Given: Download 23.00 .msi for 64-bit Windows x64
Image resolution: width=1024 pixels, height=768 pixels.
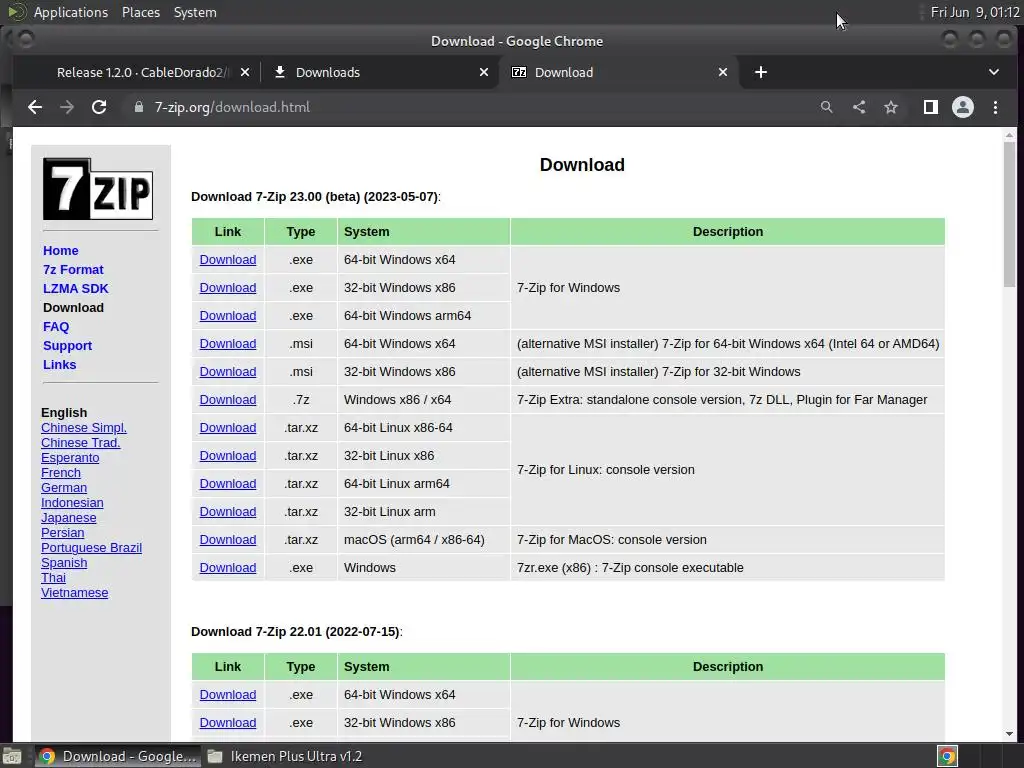Looking at the screenshot, I should coord(228,344).
